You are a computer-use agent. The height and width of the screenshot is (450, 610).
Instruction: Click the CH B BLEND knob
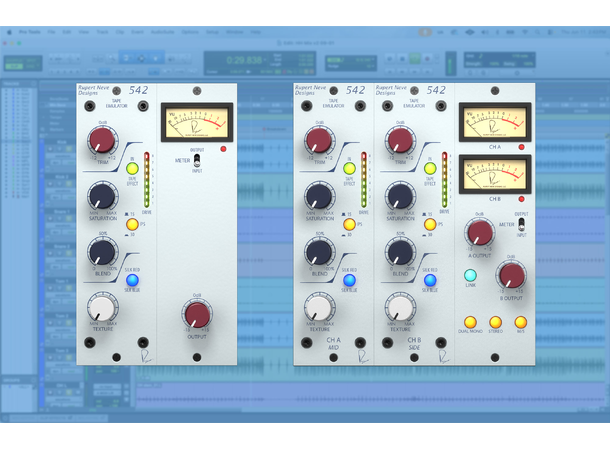coord(400,252)
